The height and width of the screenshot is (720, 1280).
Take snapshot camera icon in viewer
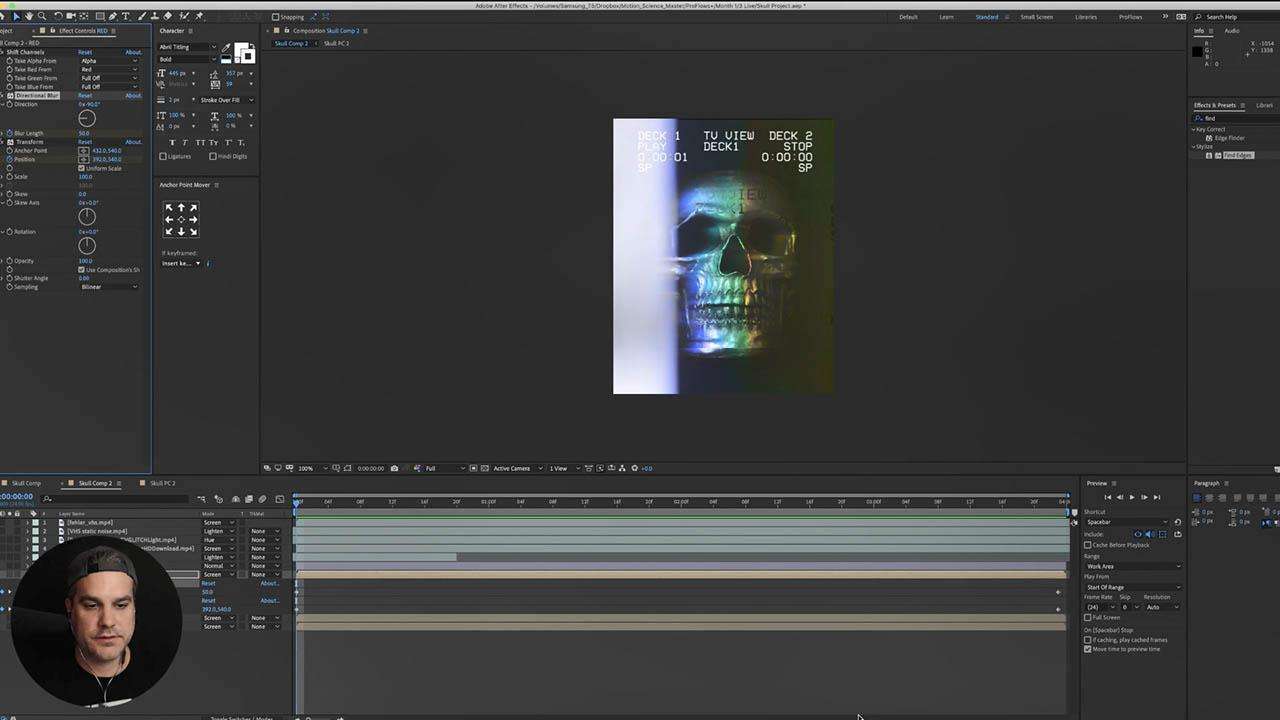[x=394, y=468]
